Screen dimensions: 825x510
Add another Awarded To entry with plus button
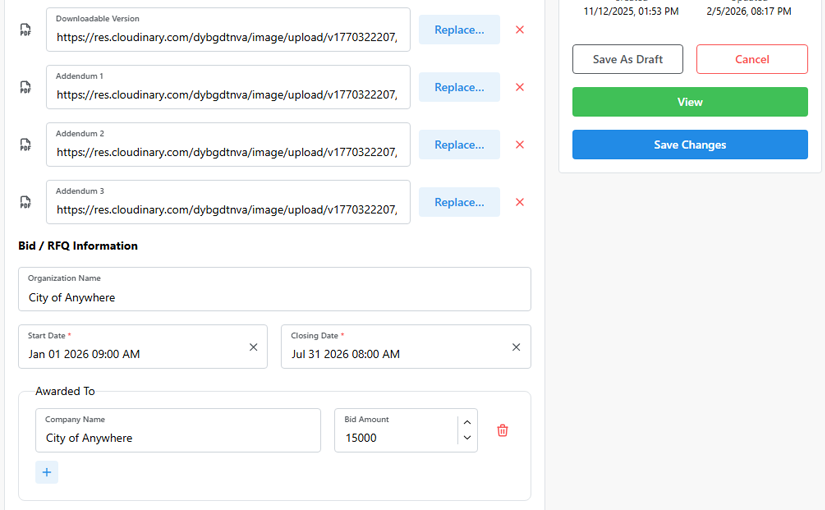pos(47,472)
